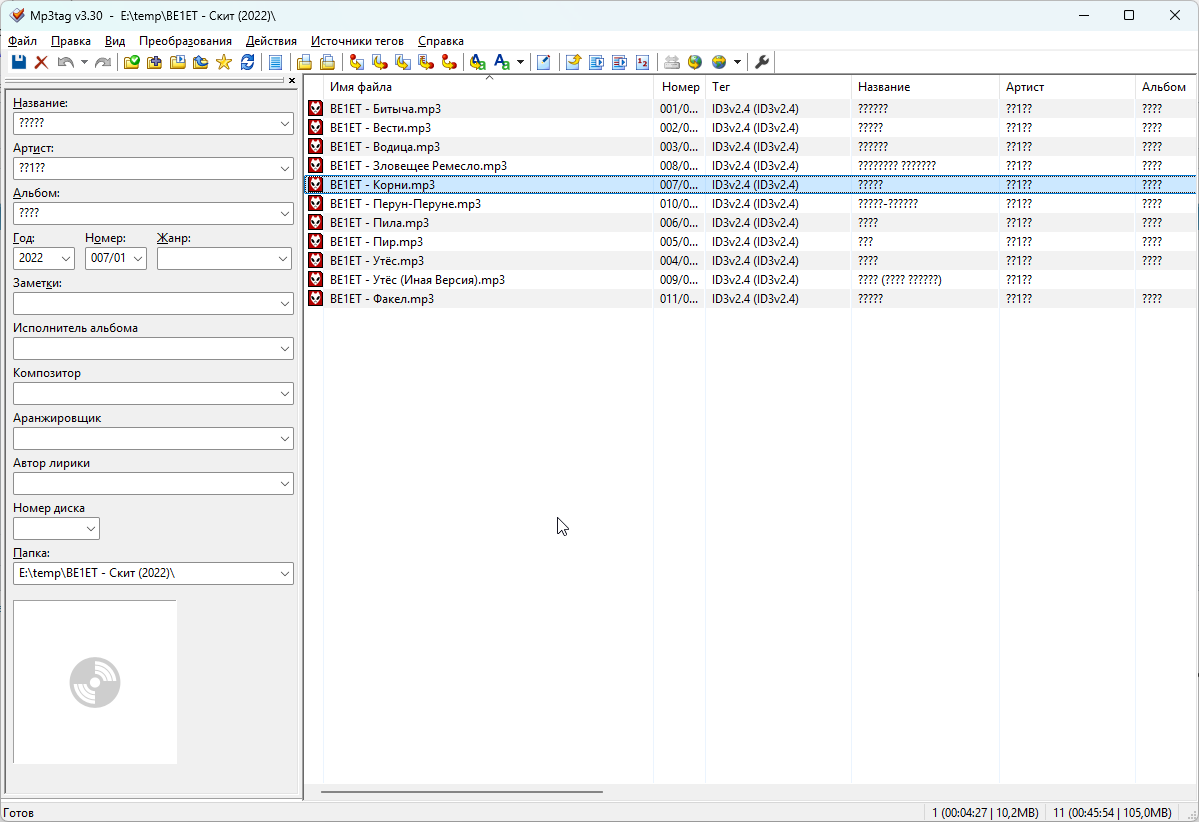Click the red X Remove tag icon
This screenshot has width=1199, height=822.
point(41,63)
